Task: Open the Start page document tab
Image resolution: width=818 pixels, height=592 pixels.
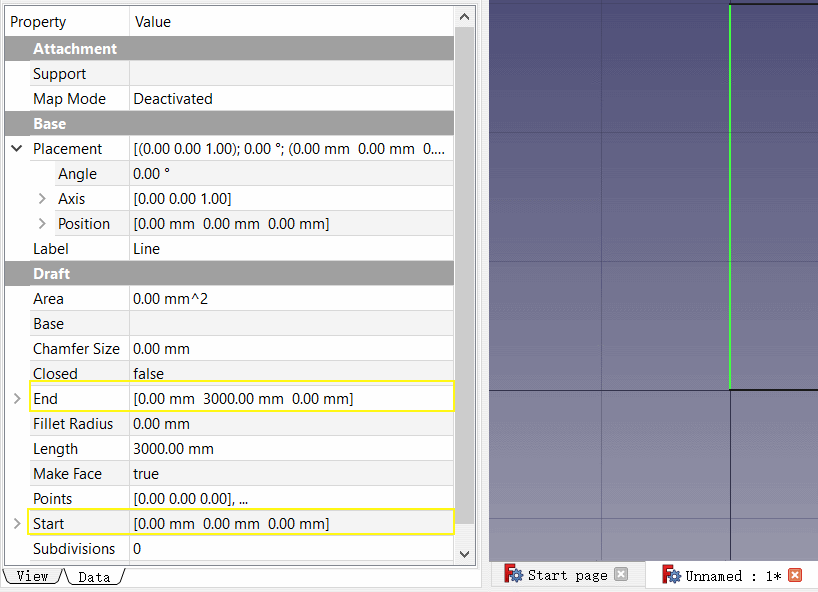Action: [x=567, y=575]
